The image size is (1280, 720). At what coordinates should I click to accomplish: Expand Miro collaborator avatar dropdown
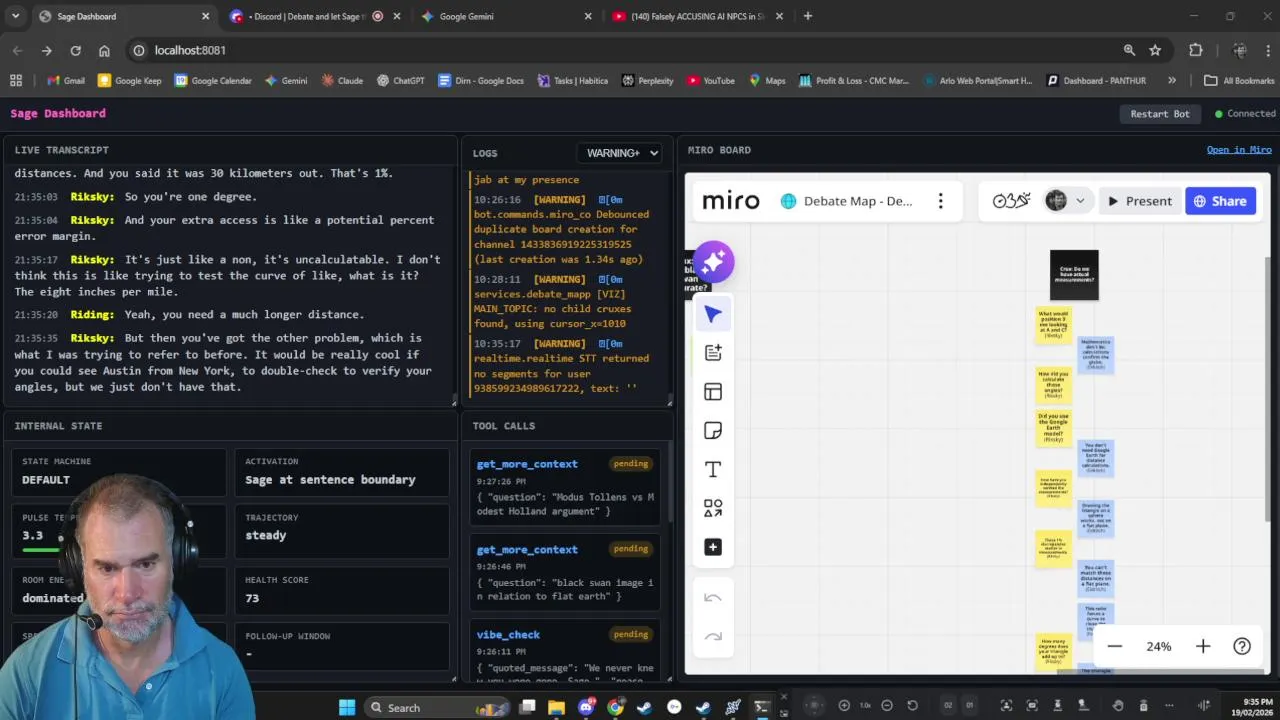(1080, 201)
